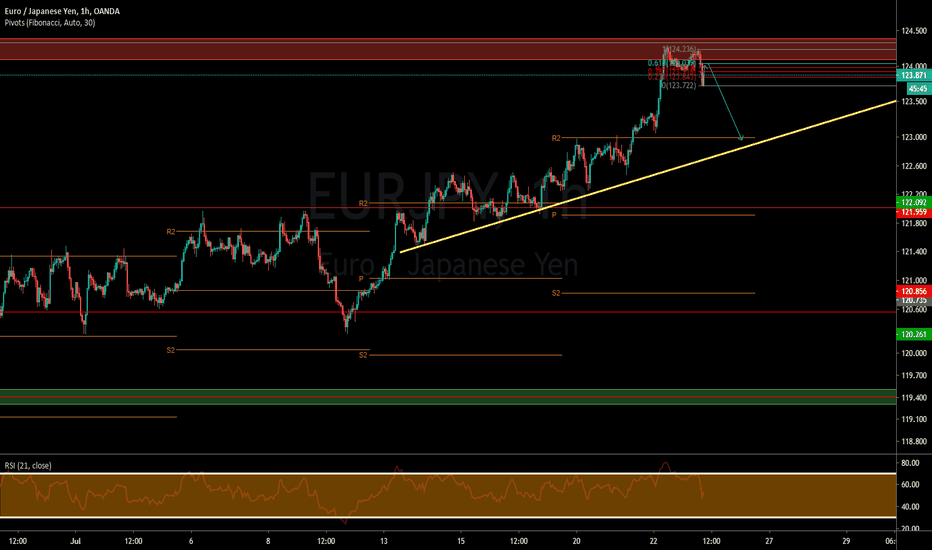Select the Pivots (Fibonacci, Auto, 30) indicator label
Image resolution: width=932 pixels, height=550 pixels.
click(49, 23)
